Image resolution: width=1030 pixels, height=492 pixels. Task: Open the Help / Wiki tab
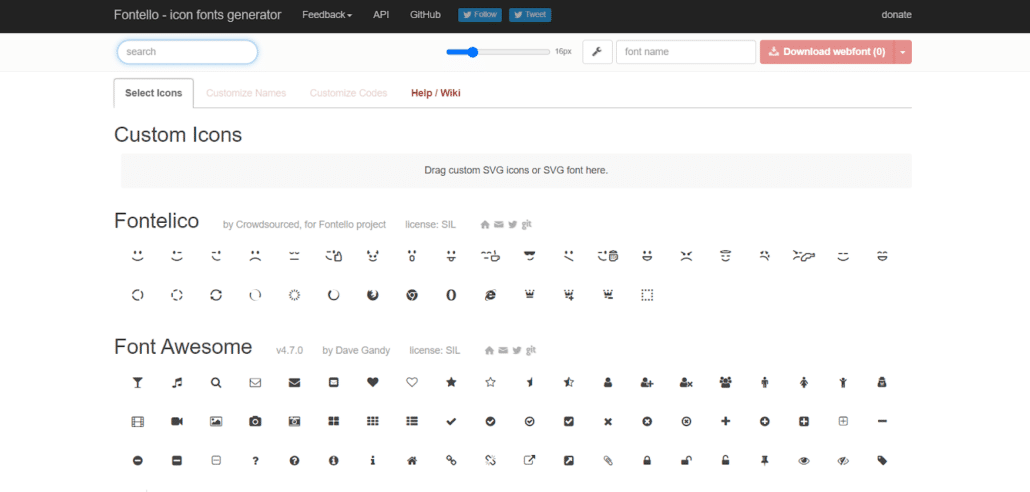436,93
